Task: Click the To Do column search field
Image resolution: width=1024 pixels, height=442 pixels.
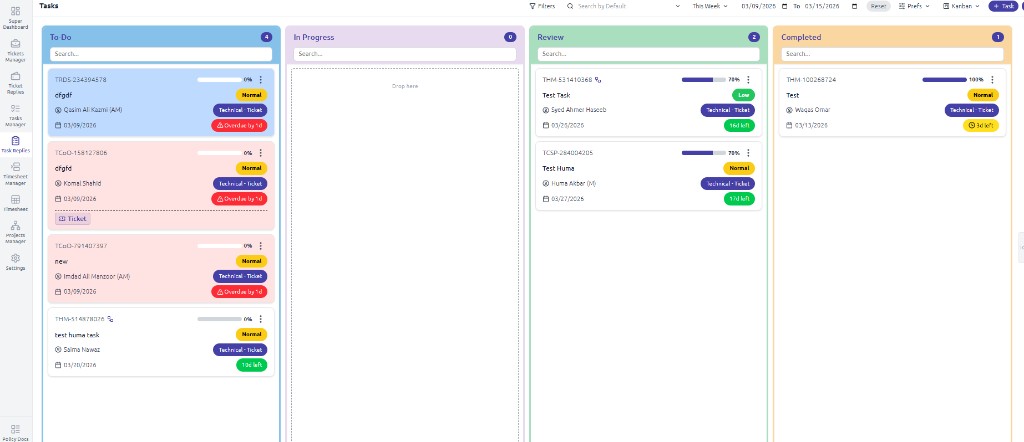Action: [x=161, y=53]
